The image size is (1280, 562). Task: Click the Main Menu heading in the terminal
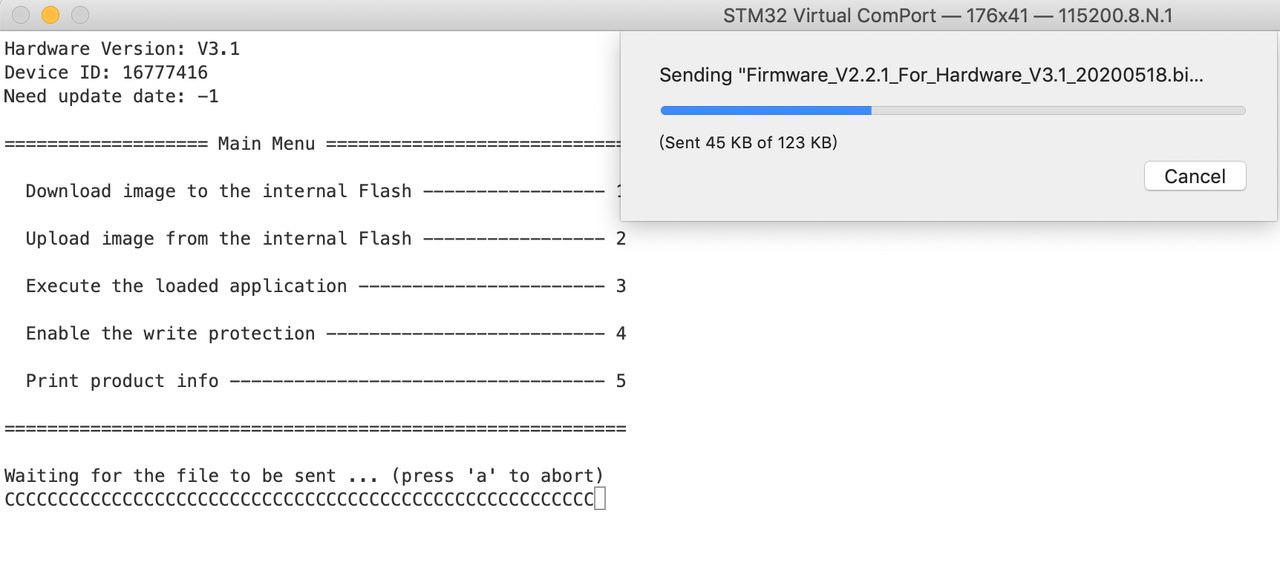[x=266, y=144]
